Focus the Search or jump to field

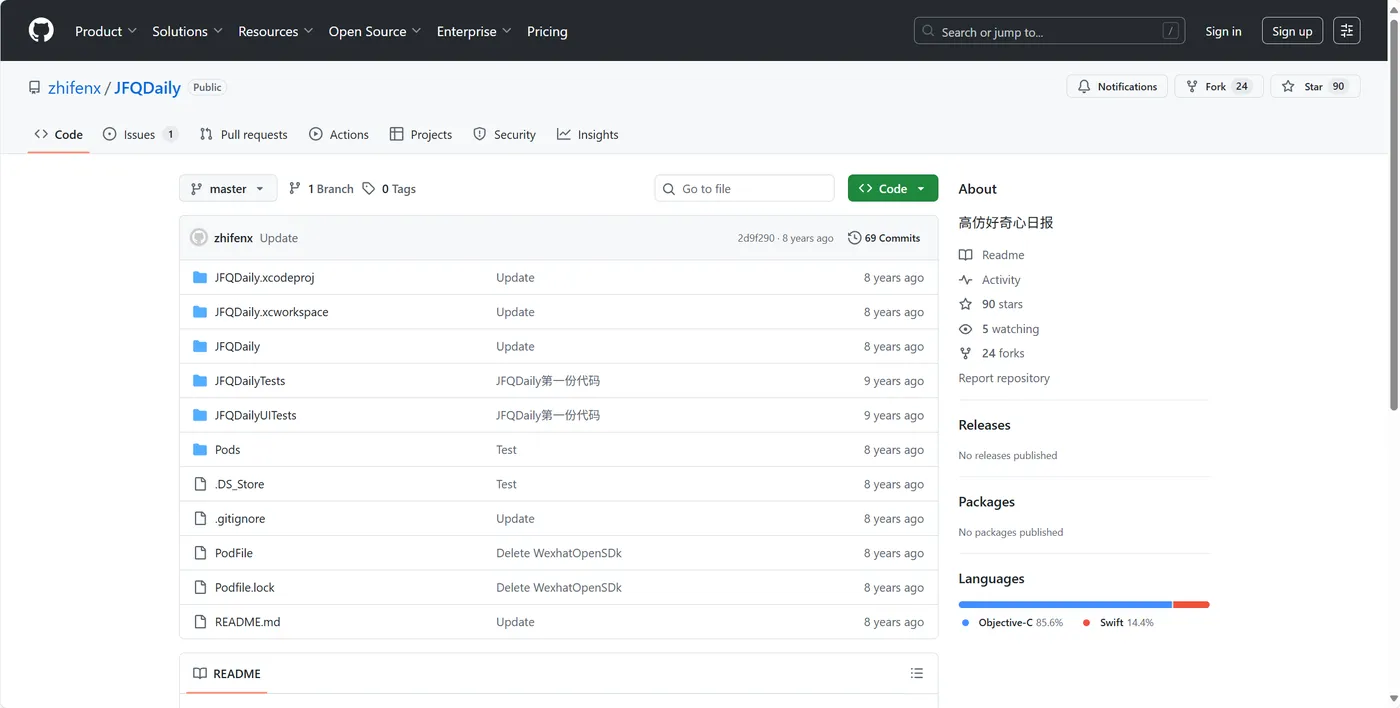tap(1049, 31)
